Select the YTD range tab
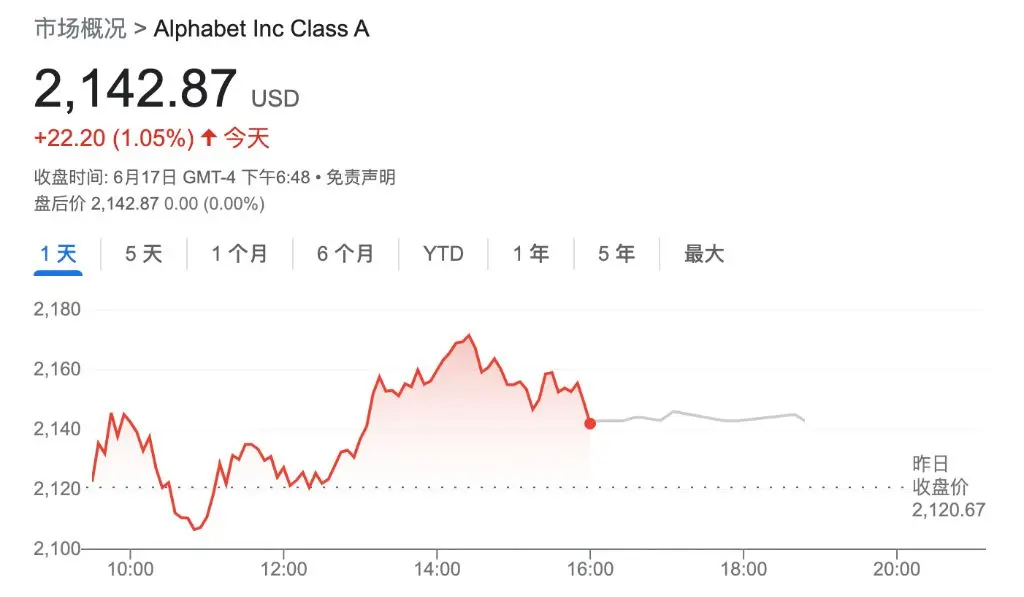The height and width of the screenshot is (597, 1024). click(x=443, y=254)
